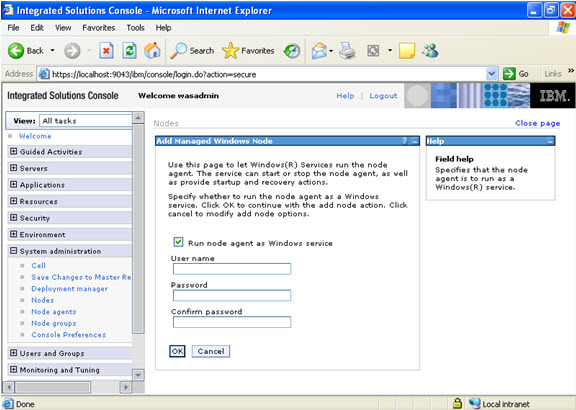576x410 pixels.
Task: Uncheck Run node agent as Windows service
Action: tap(178, 242)
